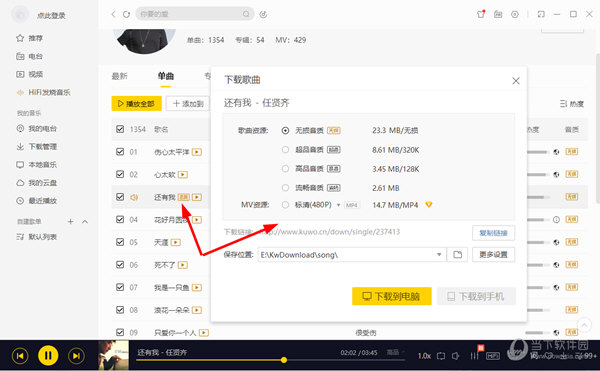This screenshot has width=600, height=371.
Task: Toggle the loop mode icon in player bar
Action: point(441,356)
